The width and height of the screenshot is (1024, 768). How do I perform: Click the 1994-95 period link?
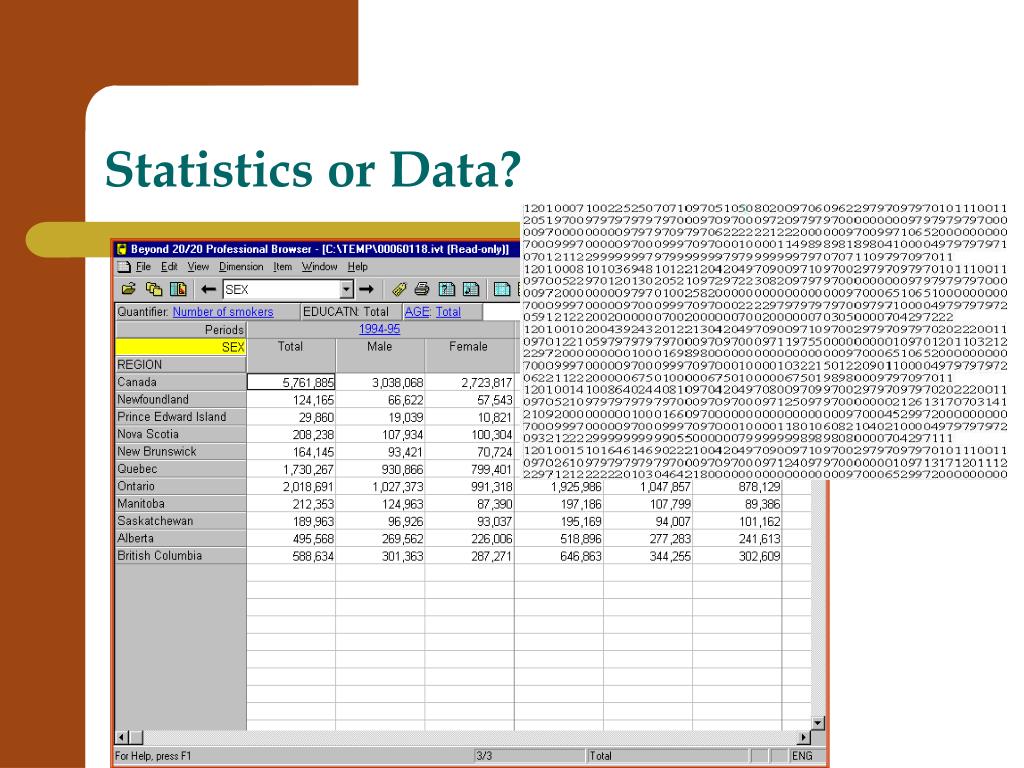[x=379, y=329]
